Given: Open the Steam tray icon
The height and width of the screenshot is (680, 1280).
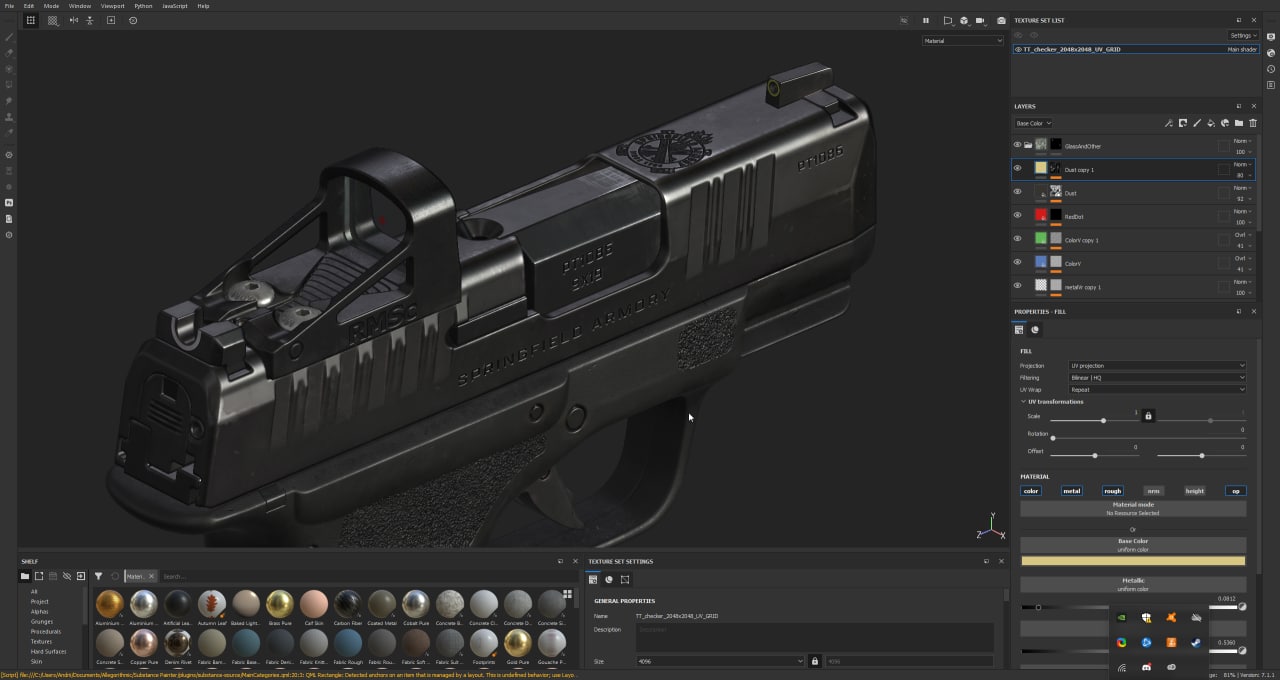Looking at the screenshot, I should pos(1195,642).
